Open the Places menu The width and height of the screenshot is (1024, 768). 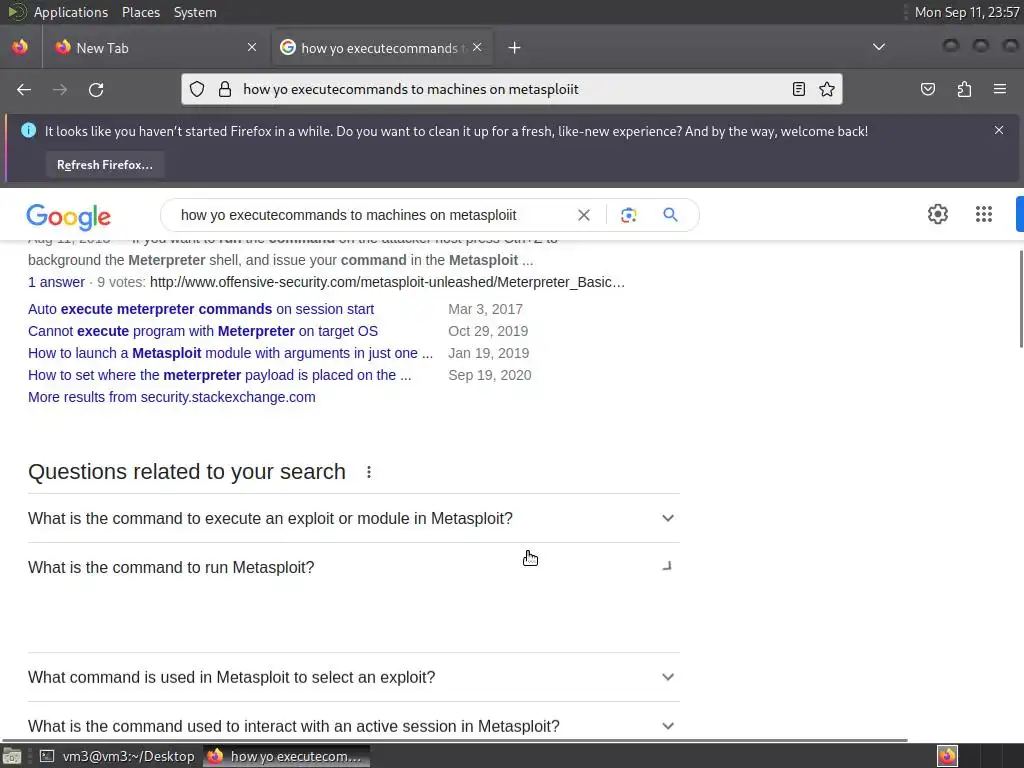pyautogui.click(x=140, y=12)
